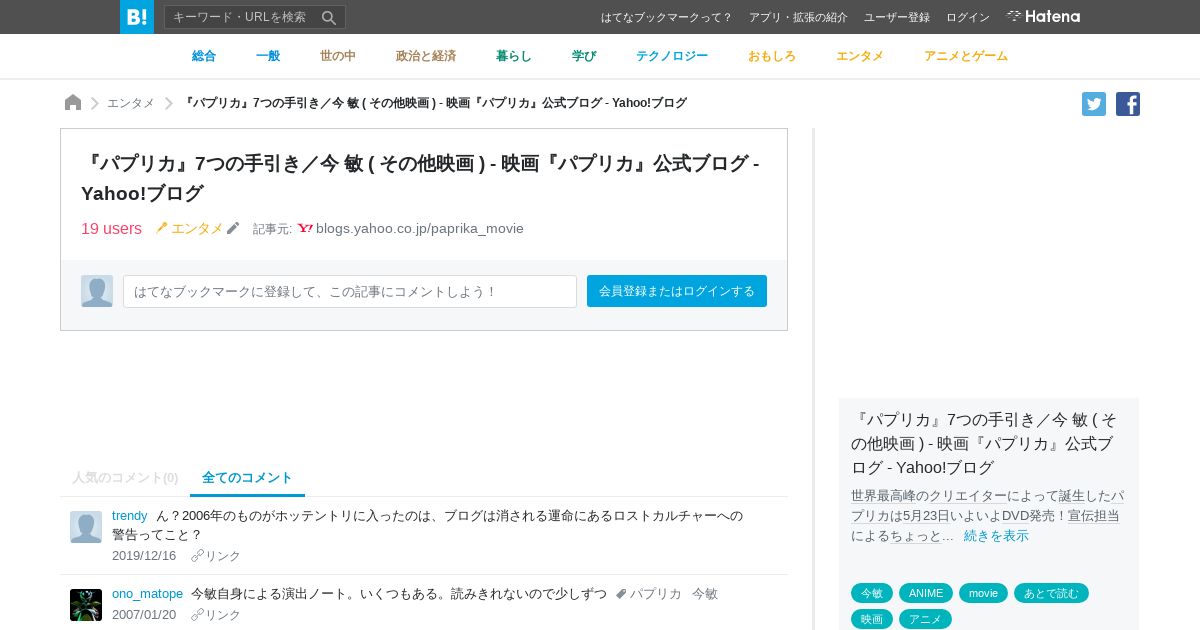Open ono_matope username link
The image size is (1200, 630).
pyautogui.click(x=148, y=593)
